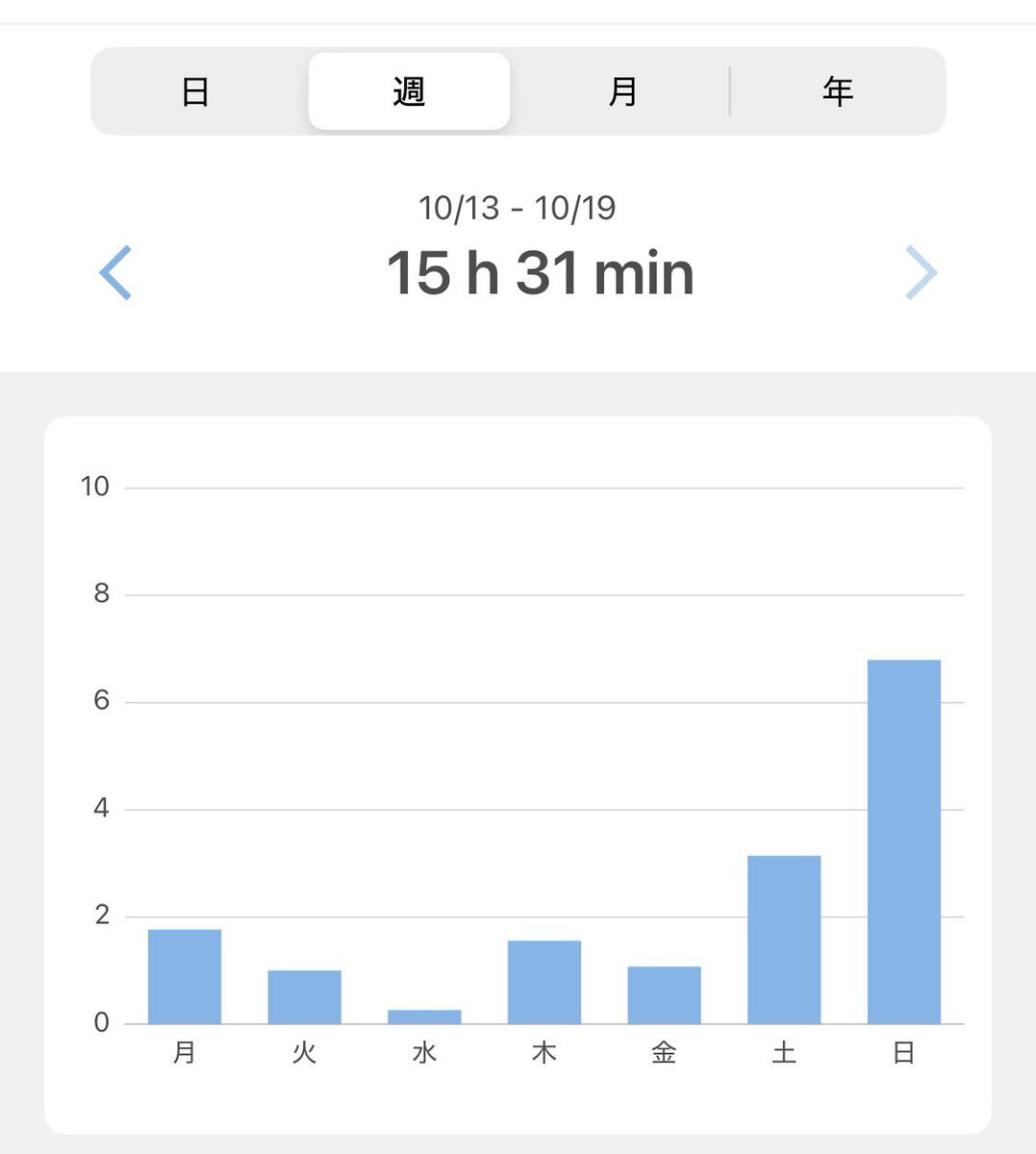Click the 土 label on the x-axis
Viewport: 1036px width, 1154px height.
click(x=784, y=1053)
